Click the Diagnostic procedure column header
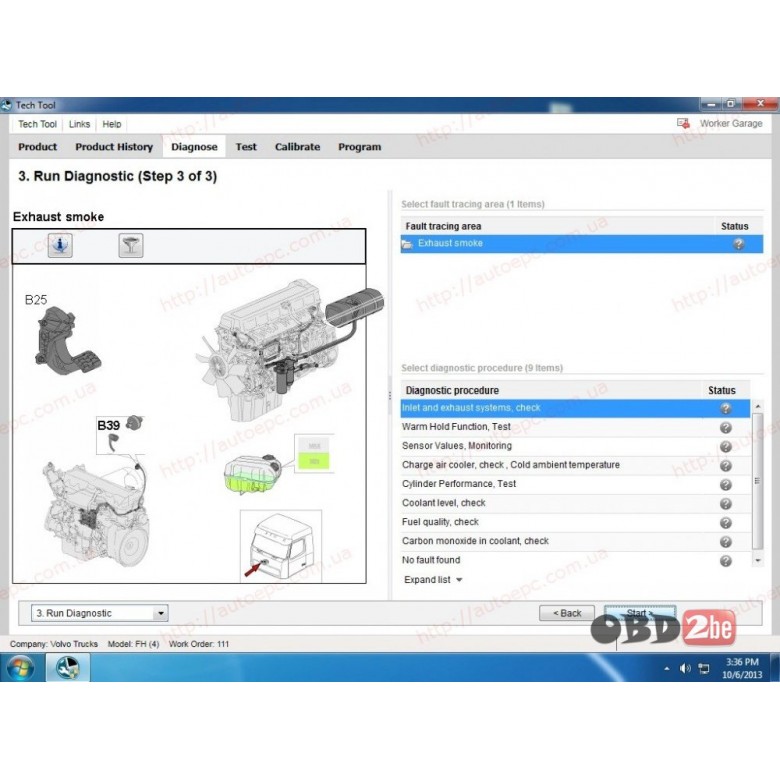 coord(551,390)
